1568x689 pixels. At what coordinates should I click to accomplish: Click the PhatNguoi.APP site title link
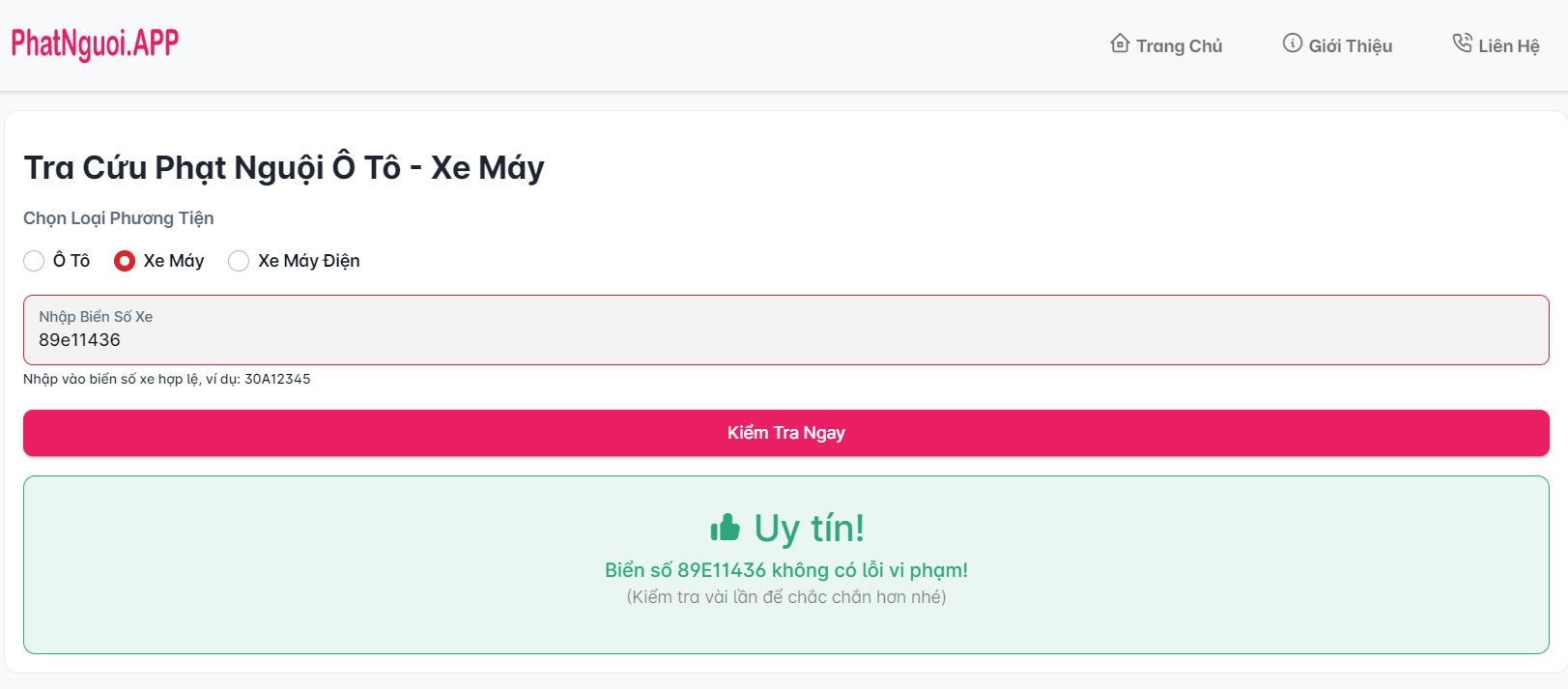pyautogui.click(x=94, y=43)
